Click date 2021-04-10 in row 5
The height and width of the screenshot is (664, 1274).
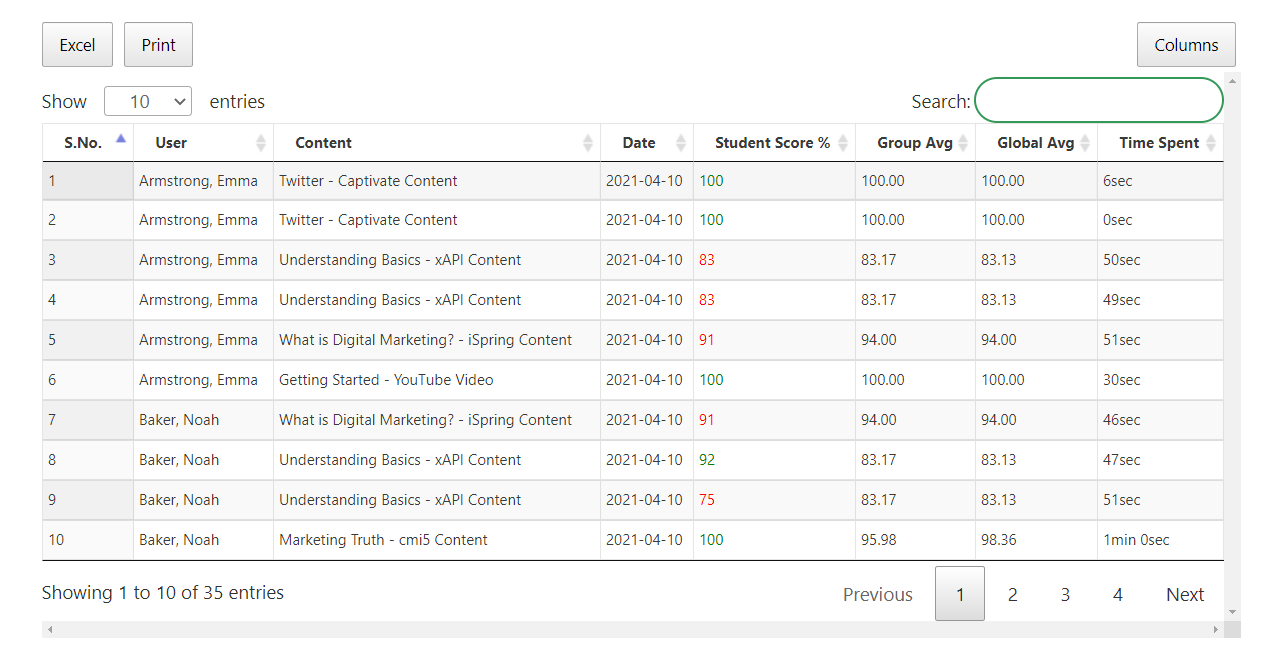click(644, 340)
